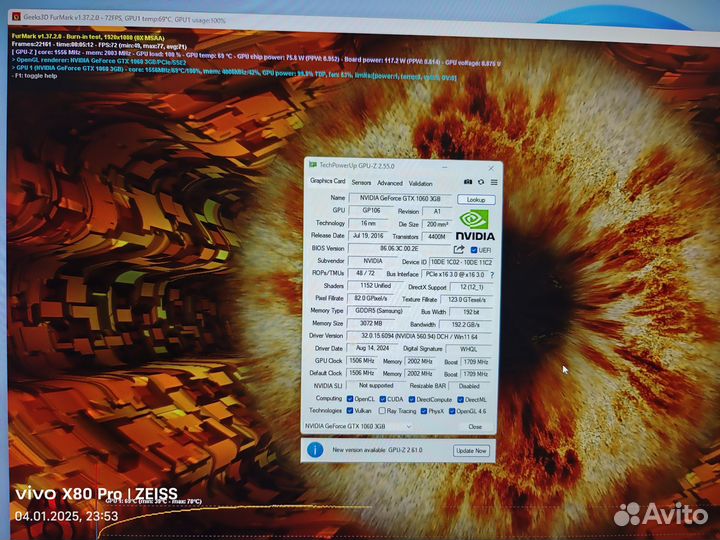Image resolution: width=720 pixels, height=540 pixels.
Task: Click the Driver Date field Aug 14, 2024
Action: pos(372,348)
